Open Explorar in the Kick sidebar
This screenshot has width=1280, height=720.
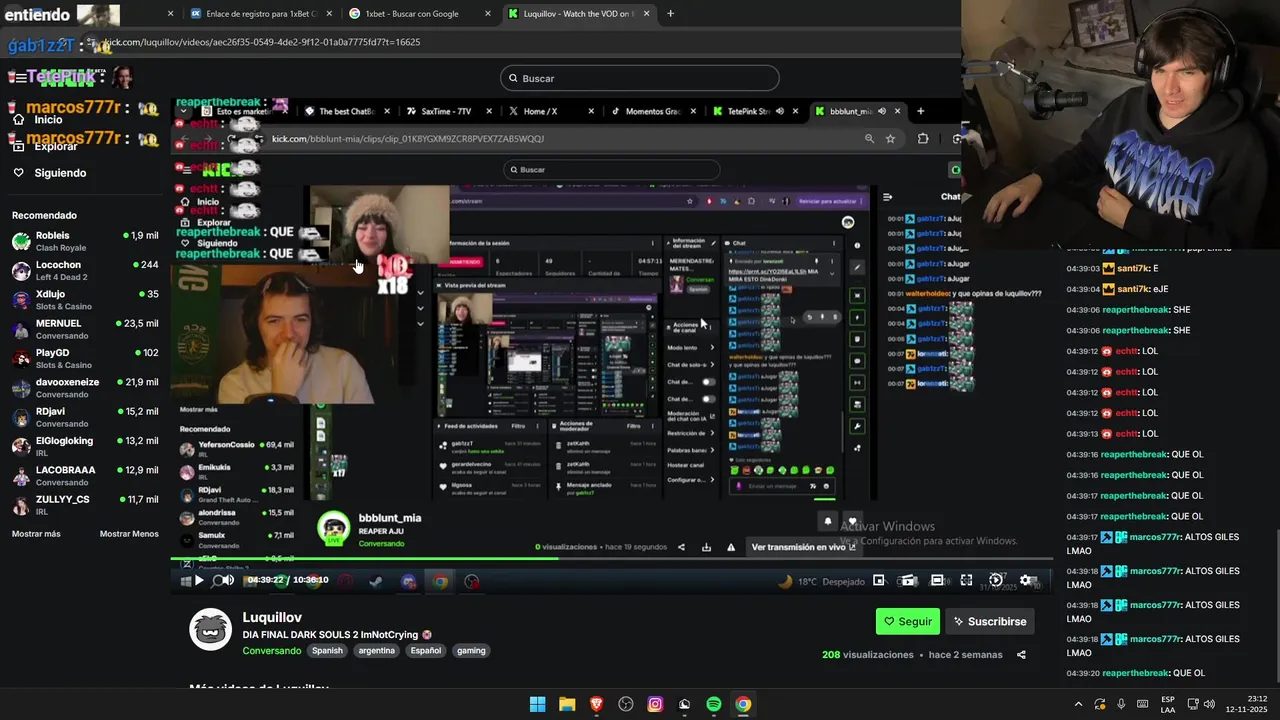click(x=56, y=146)
